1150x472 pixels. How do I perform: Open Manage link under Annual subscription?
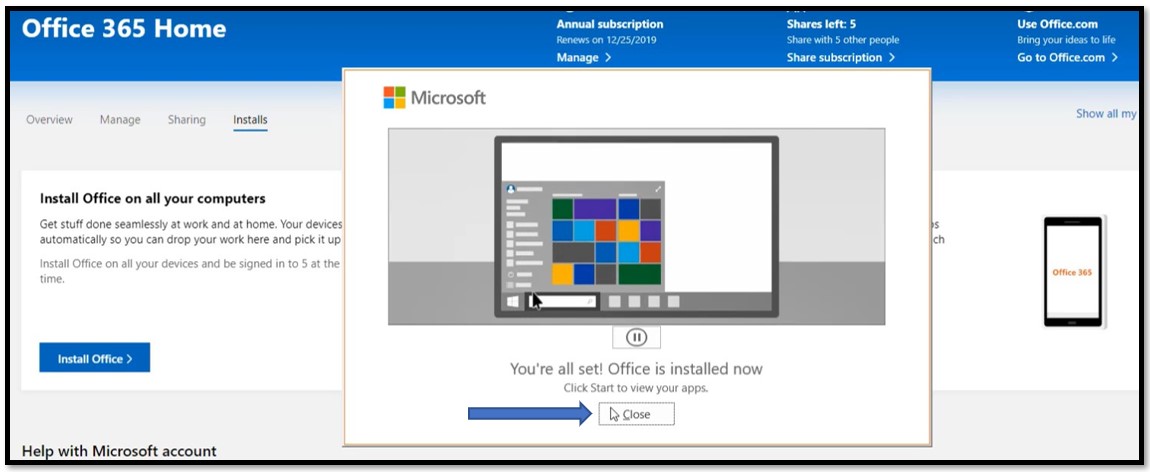[584, 57]
